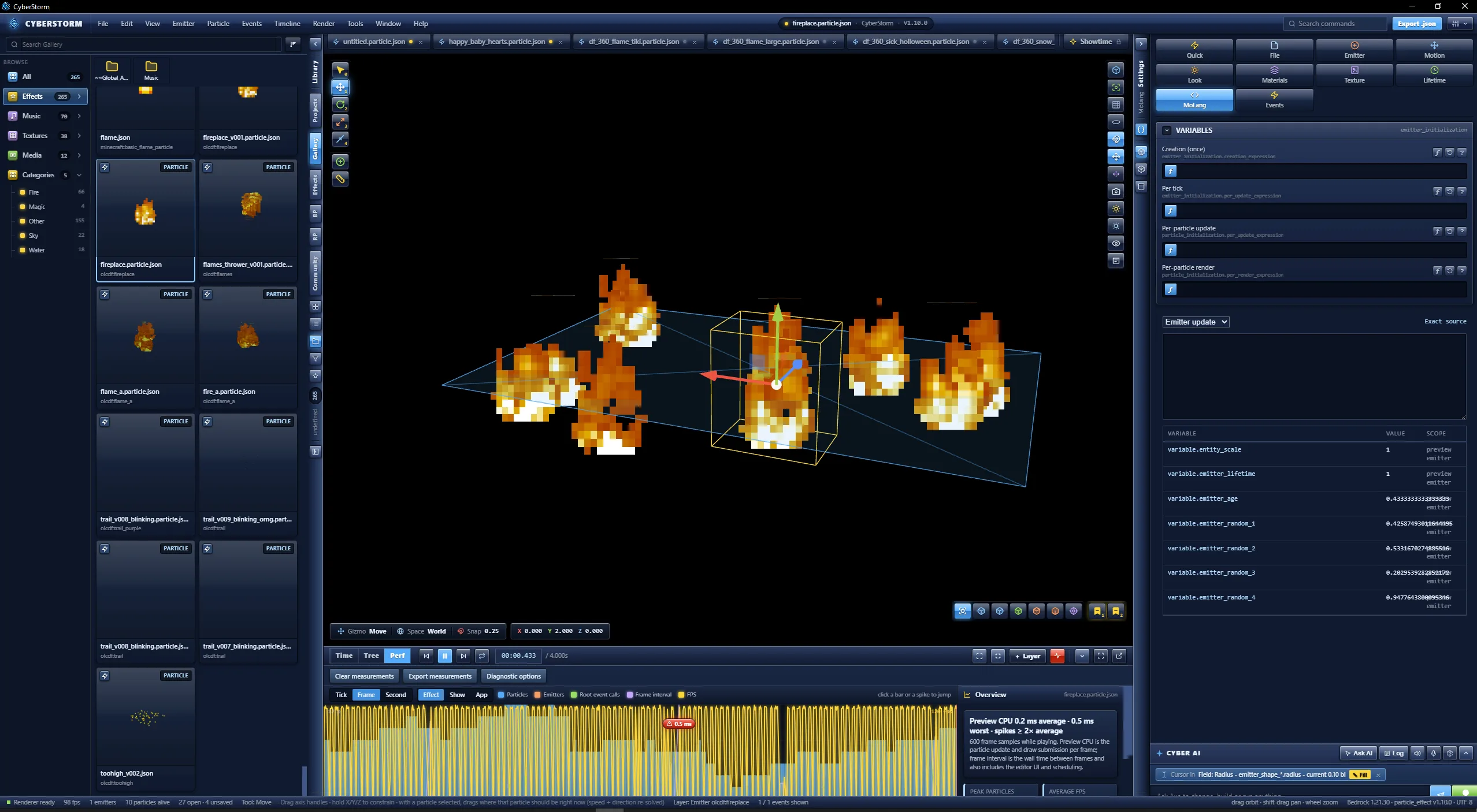Click Clear measurements button
1477x812 pixels.
365,676
